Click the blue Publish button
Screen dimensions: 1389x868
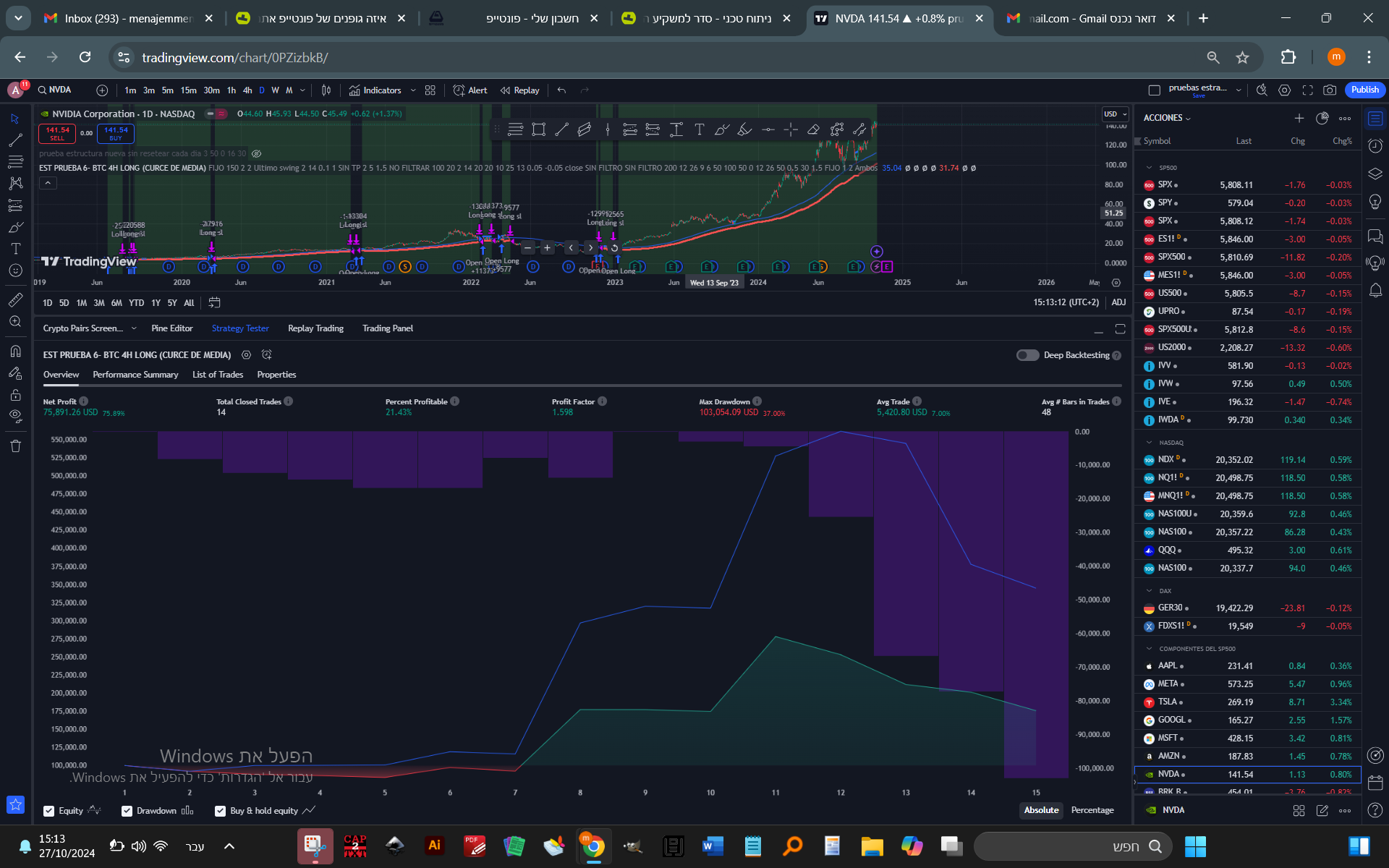1364,90
